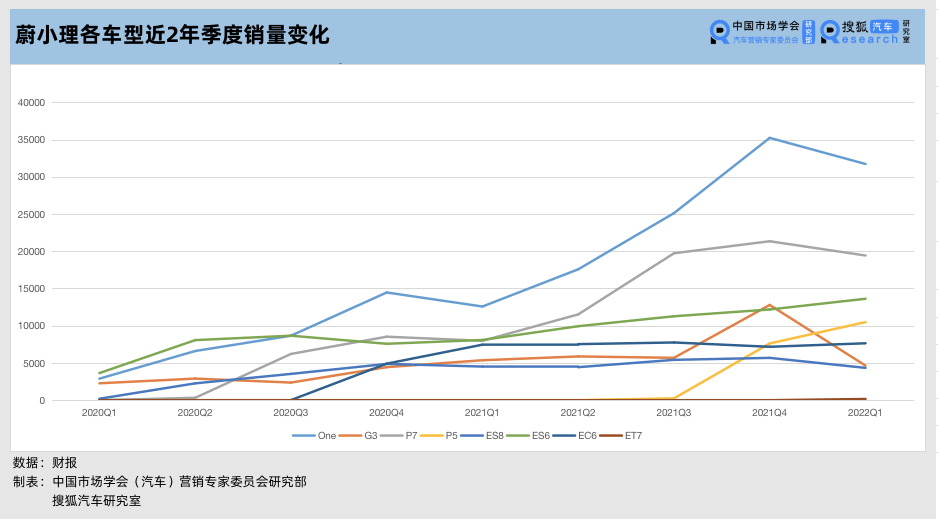Click the 2022Q1 x-axis label
This screenshot has height=519, width=938.
coord(865,412)
